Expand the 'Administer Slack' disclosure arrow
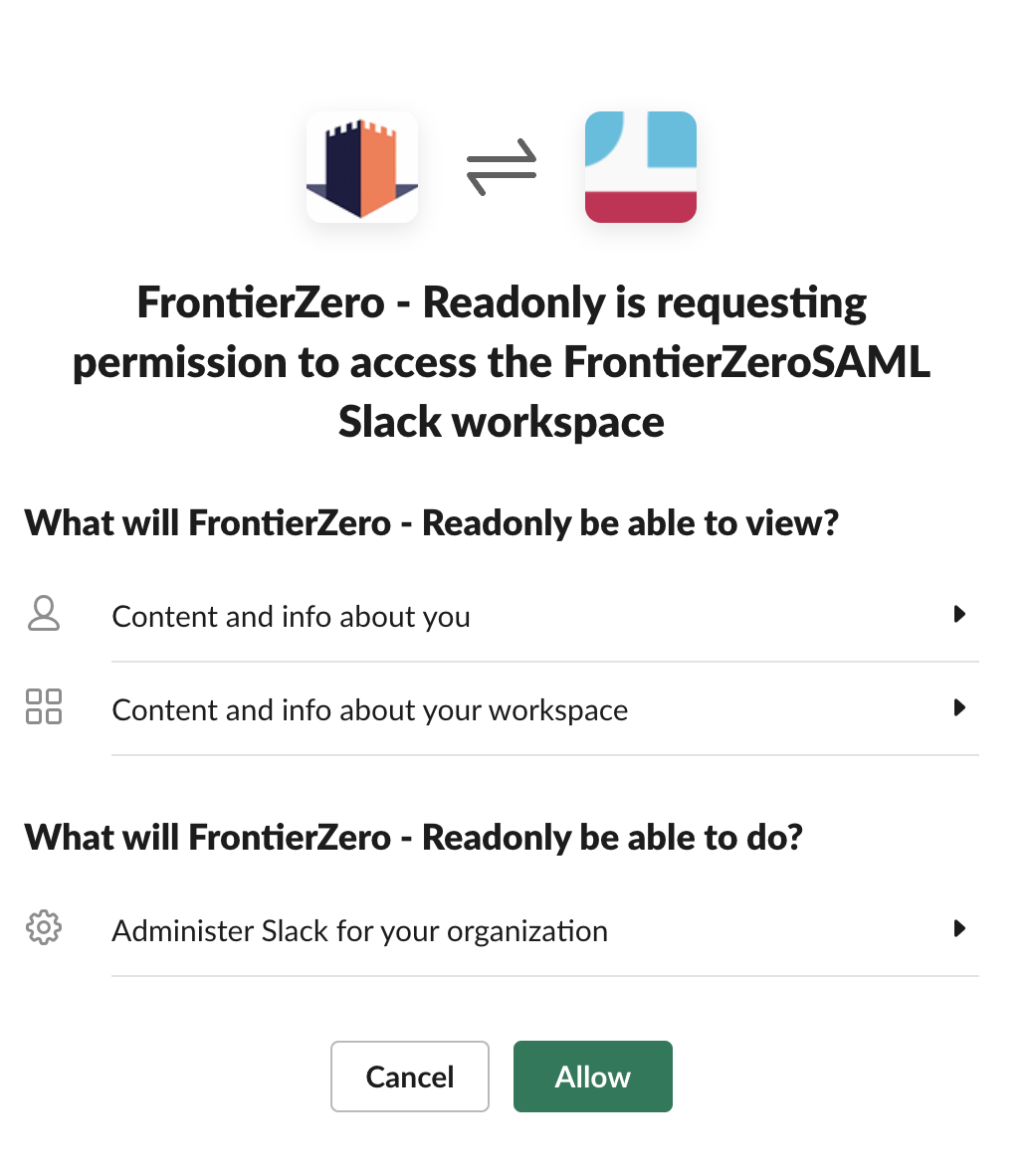 click(959, 929)
